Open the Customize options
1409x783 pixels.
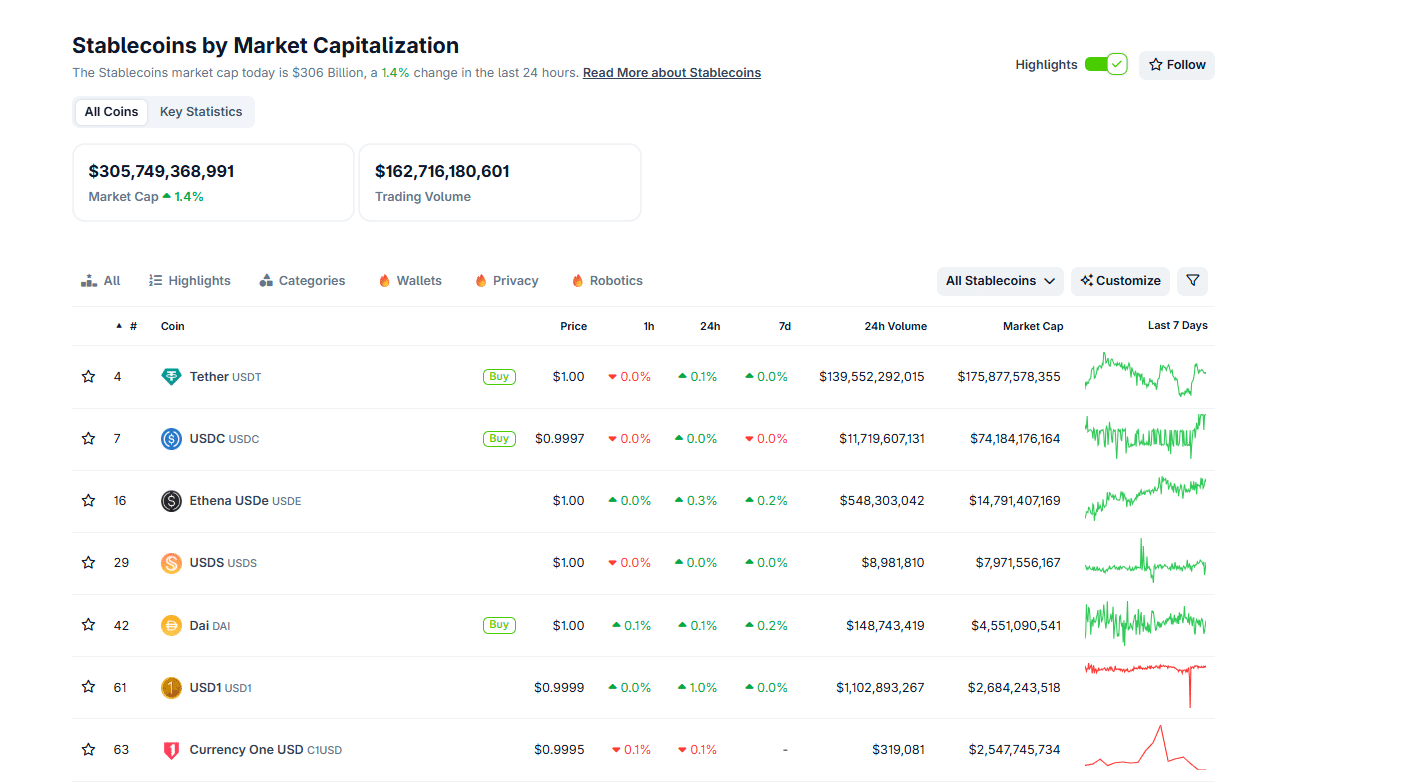click(x=1120, y=281)
